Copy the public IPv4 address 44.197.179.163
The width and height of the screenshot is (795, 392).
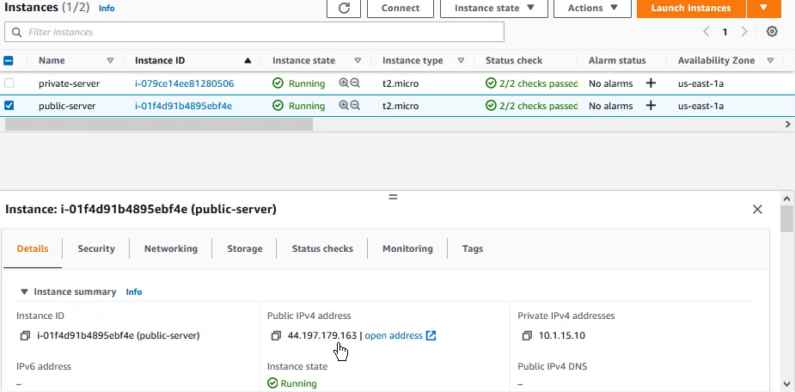tap(276, 336)
